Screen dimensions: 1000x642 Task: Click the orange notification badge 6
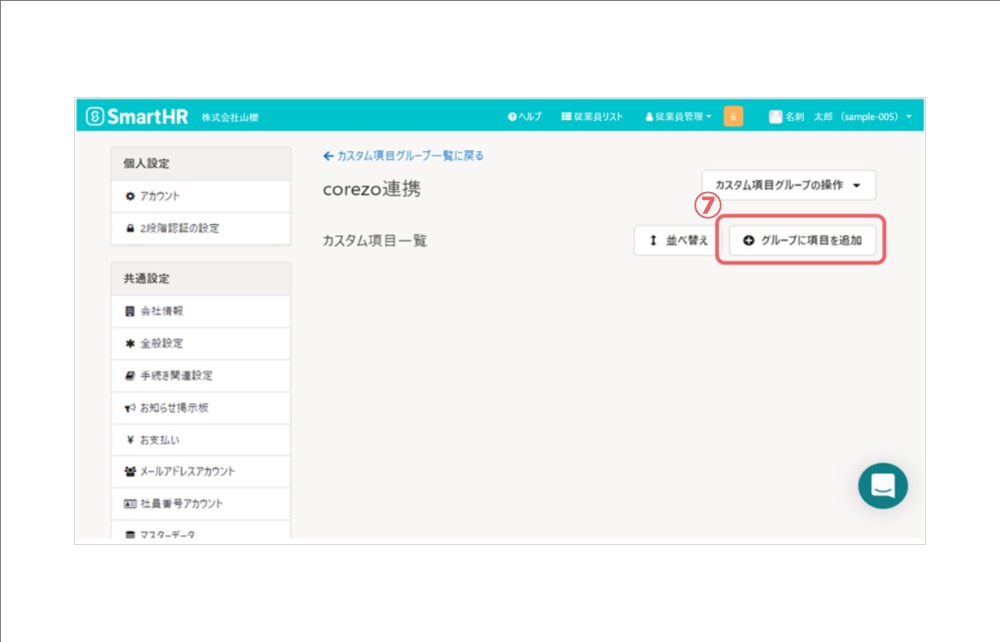(x=733, y=117)
